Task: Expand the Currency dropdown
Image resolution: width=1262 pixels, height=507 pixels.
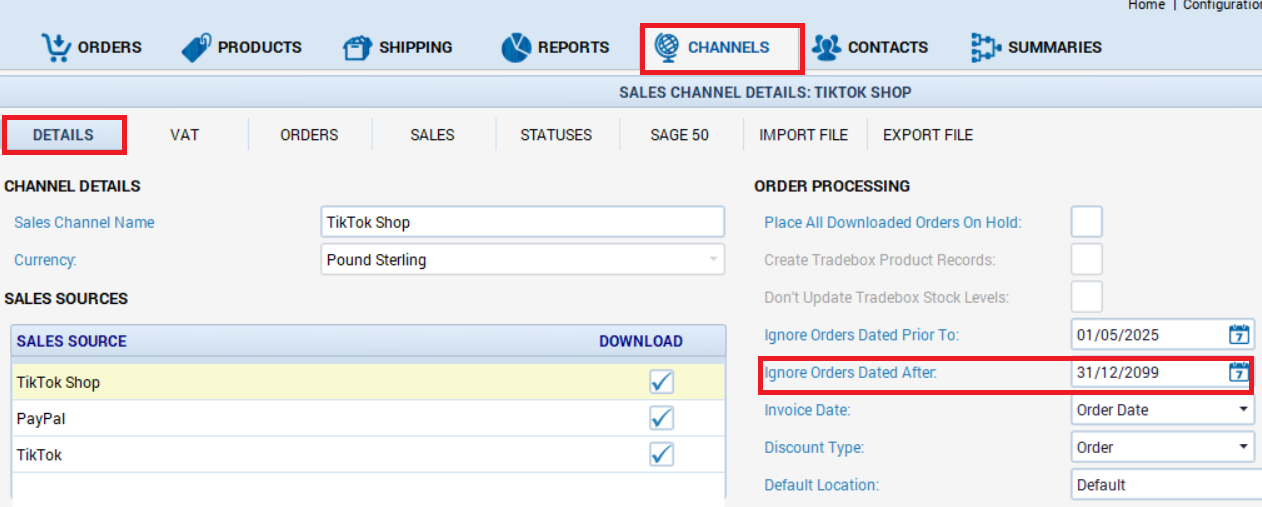Action: [713, 260]
